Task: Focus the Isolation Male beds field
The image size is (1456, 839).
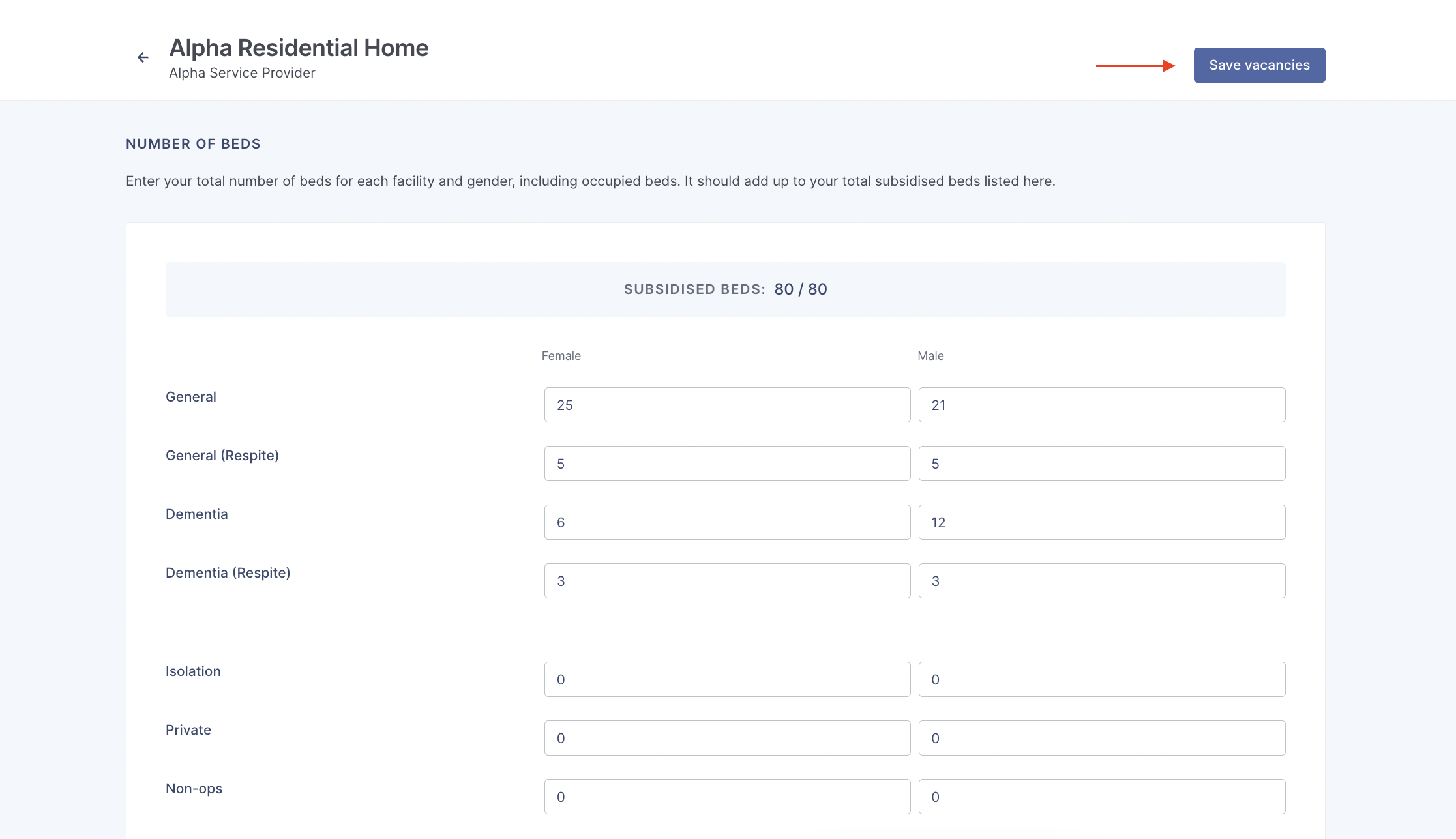Action: (1101, 679)
